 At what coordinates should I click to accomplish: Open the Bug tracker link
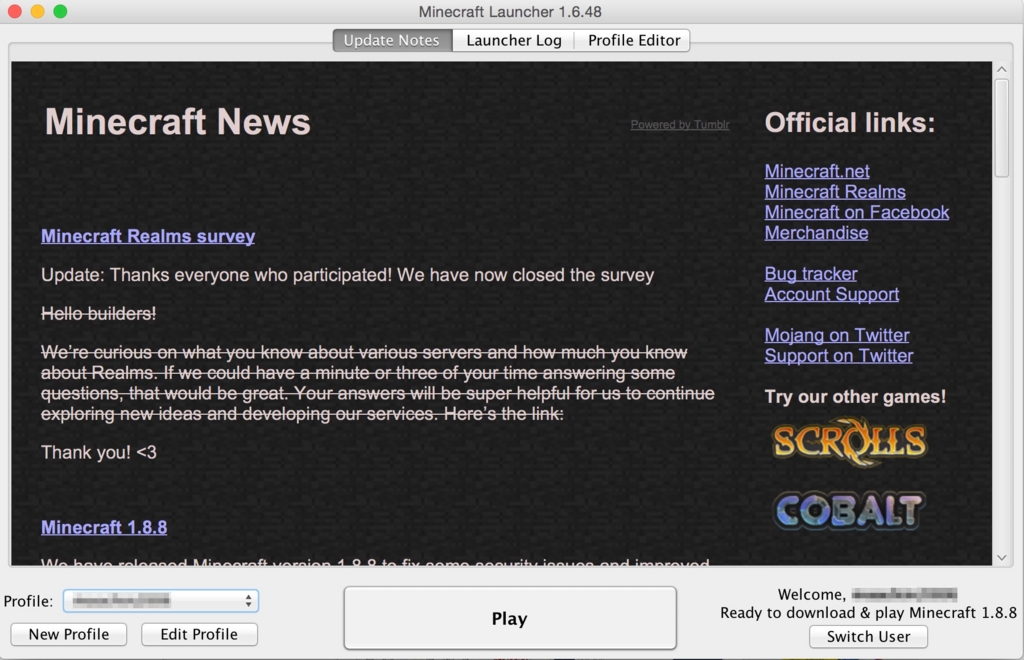[x=810, y=274]
